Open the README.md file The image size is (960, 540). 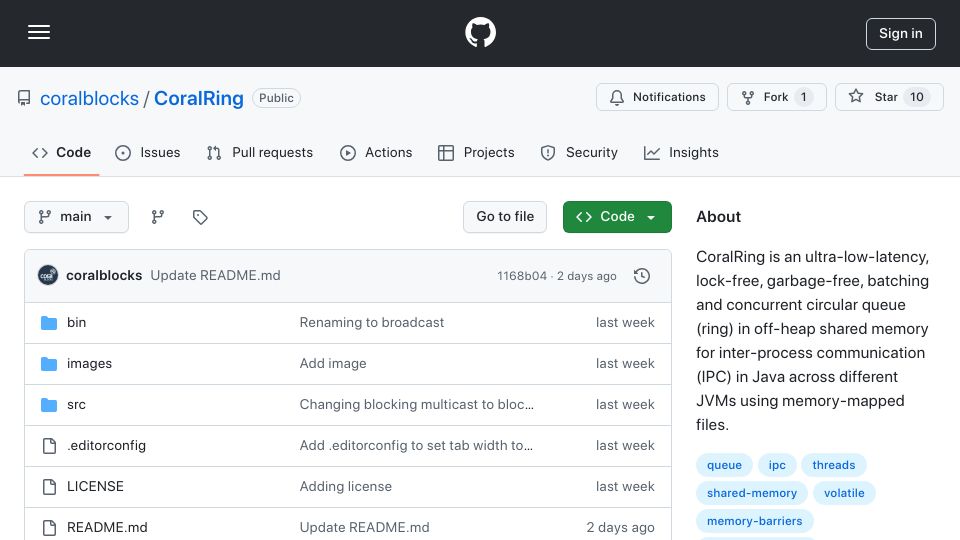coord(107,528)
